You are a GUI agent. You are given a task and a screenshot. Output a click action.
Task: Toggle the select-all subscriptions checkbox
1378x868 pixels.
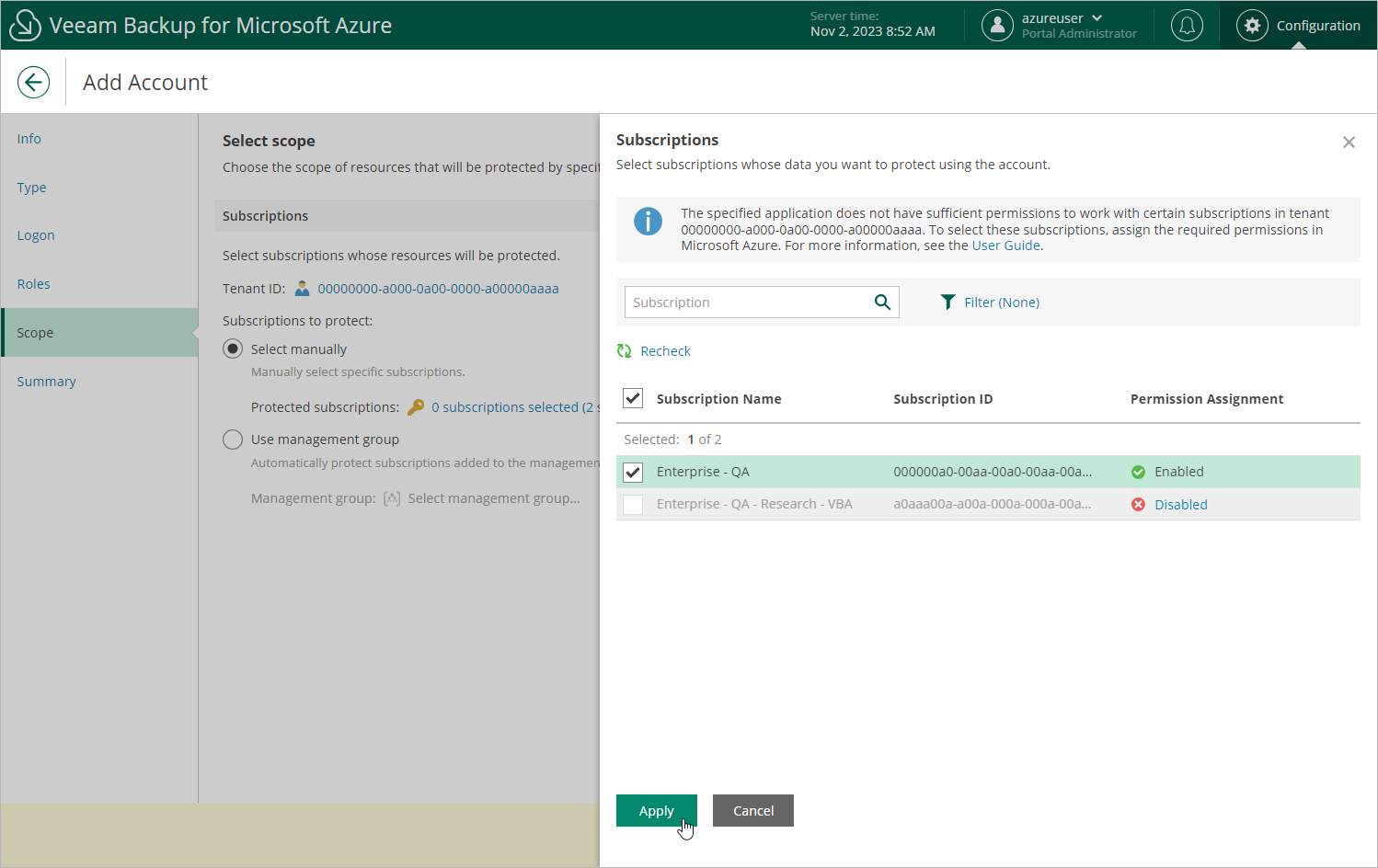tap(633, 398)
